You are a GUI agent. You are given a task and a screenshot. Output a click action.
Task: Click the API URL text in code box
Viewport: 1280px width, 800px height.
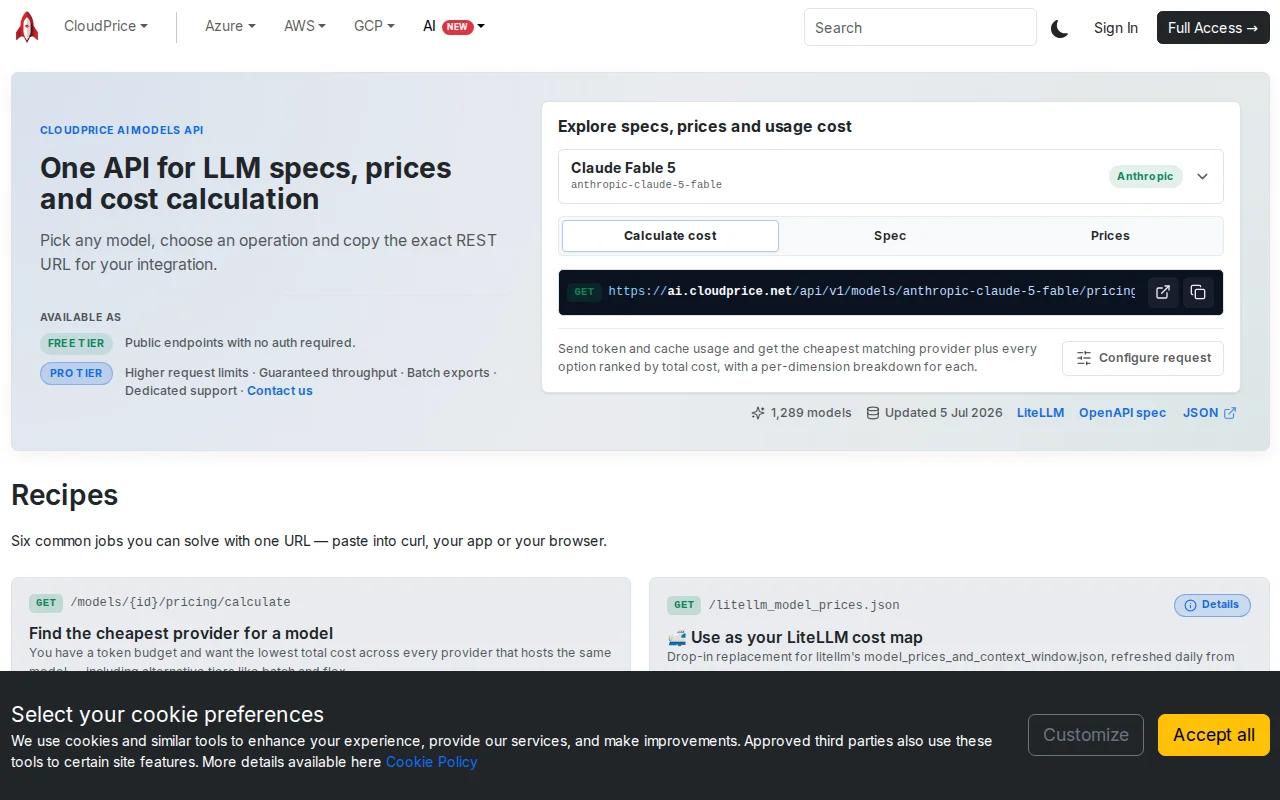(x=872, y=292)
